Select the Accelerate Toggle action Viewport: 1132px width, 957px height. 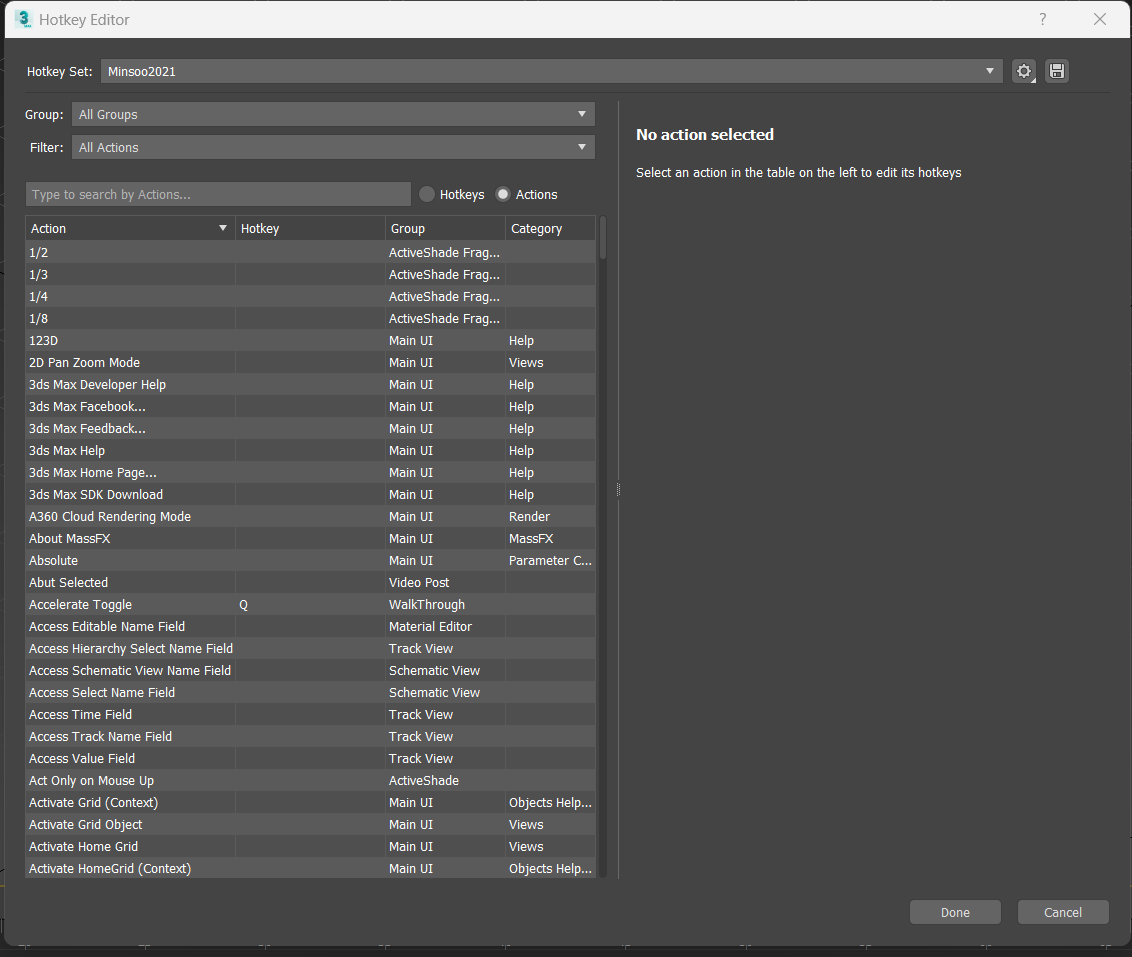click(310, 605)
